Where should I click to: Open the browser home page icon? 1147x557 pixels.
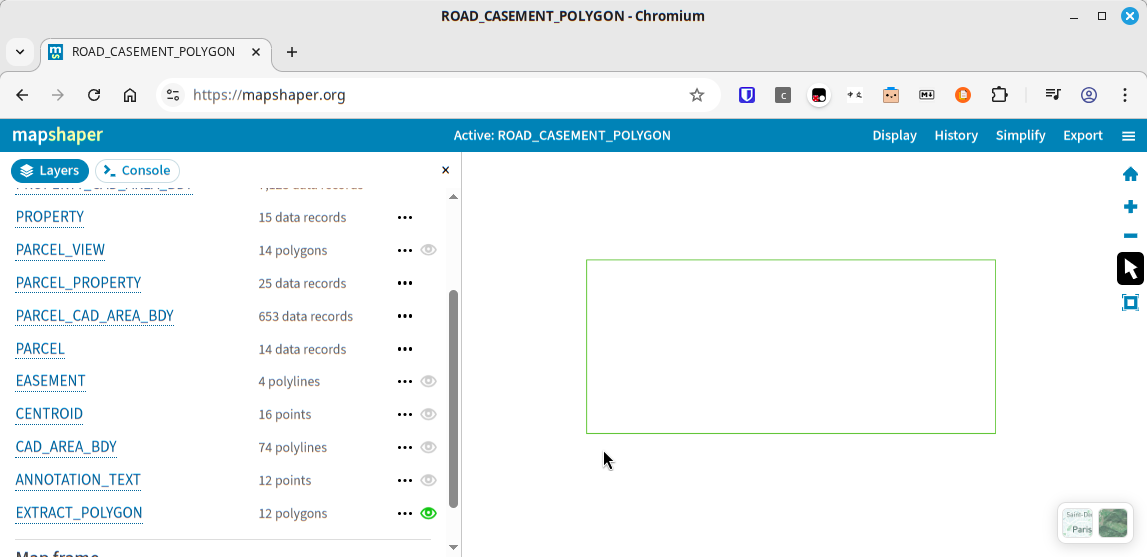(x=130, y=95)
